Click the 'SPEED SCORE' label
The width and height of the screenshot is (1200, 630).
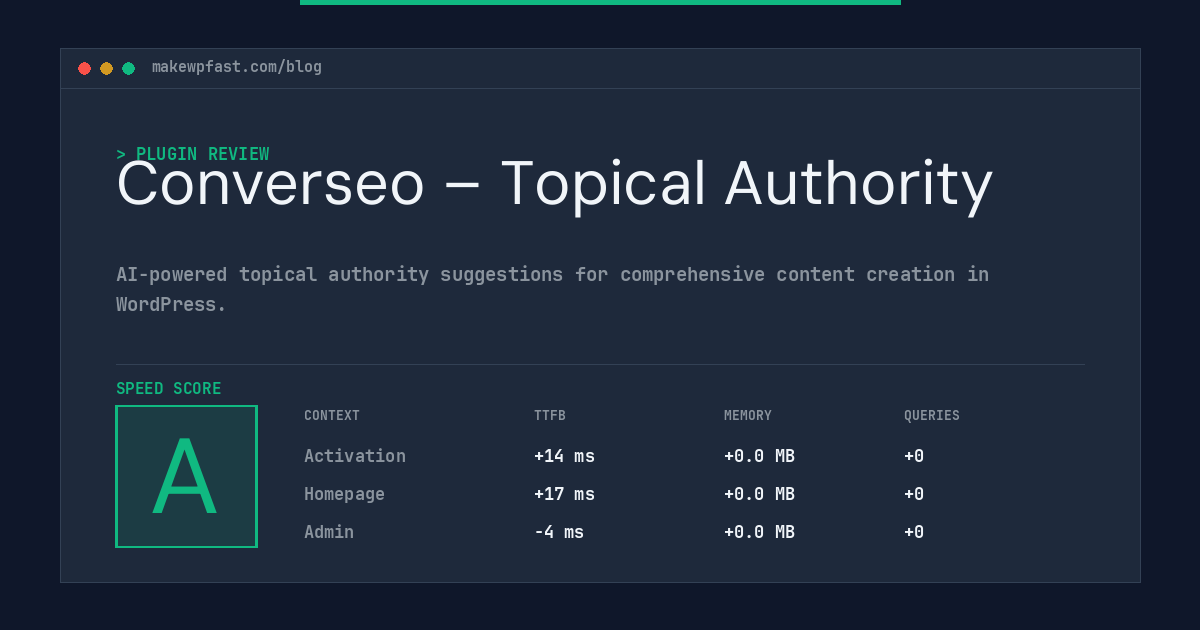click(169, 389)
